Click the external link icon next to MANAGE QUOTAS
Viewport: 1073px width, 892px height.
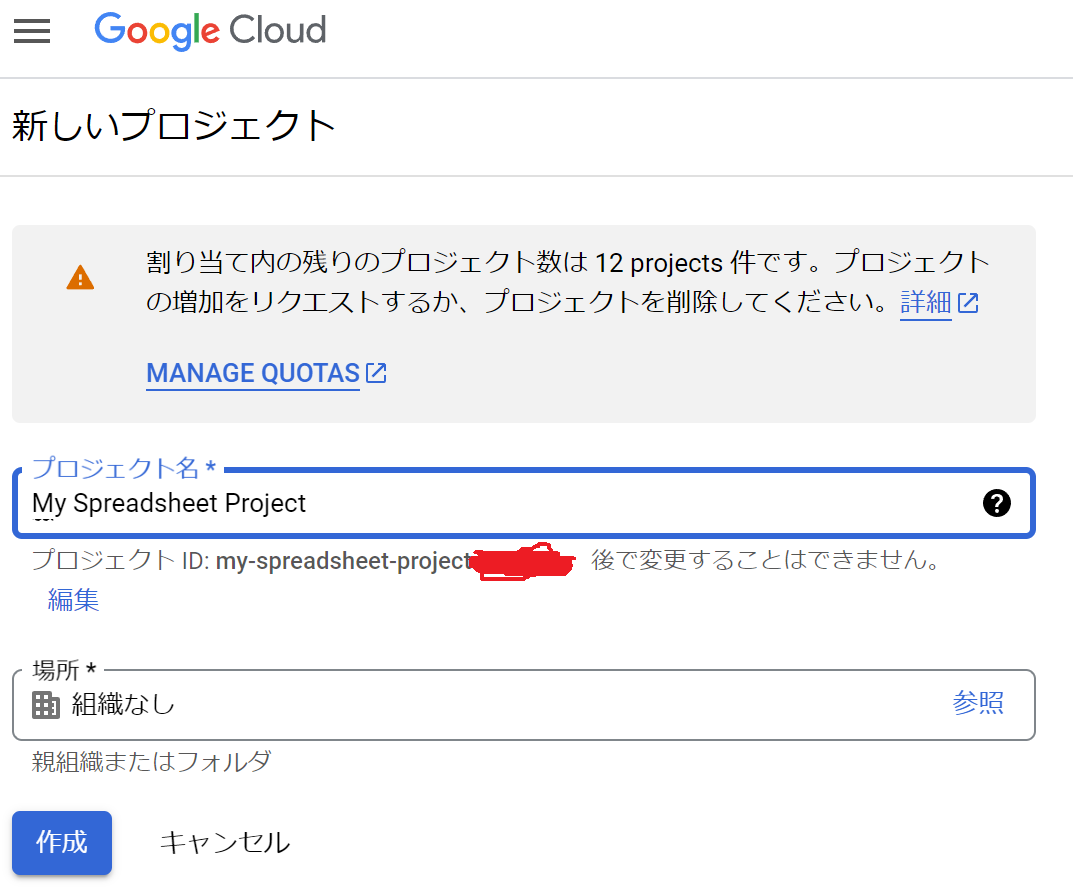[376, 372]
